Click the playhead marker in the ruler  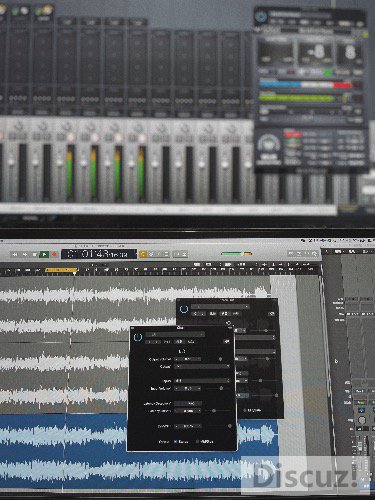pos(75,273)
